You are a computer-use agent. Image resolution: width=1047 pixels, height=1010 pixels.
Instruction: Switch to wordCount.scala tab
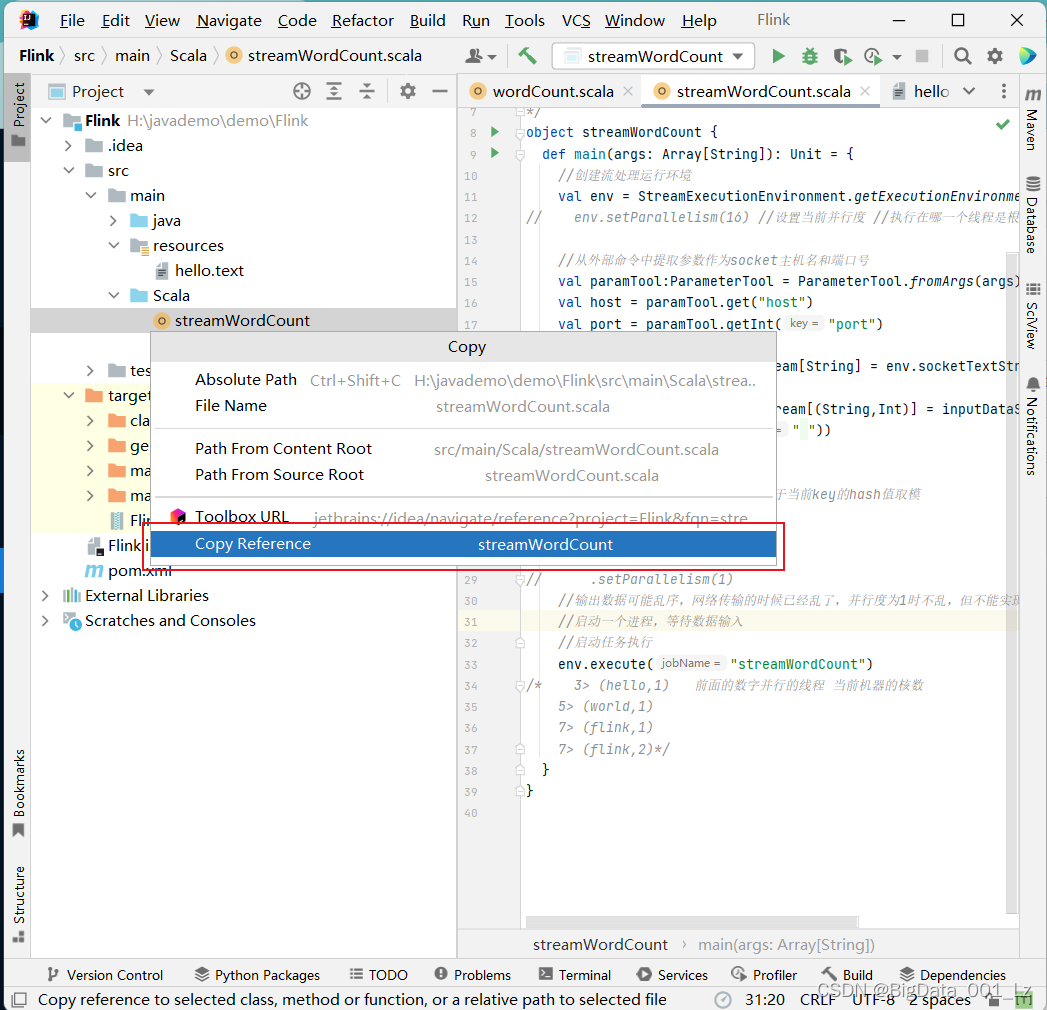(553, 91)
